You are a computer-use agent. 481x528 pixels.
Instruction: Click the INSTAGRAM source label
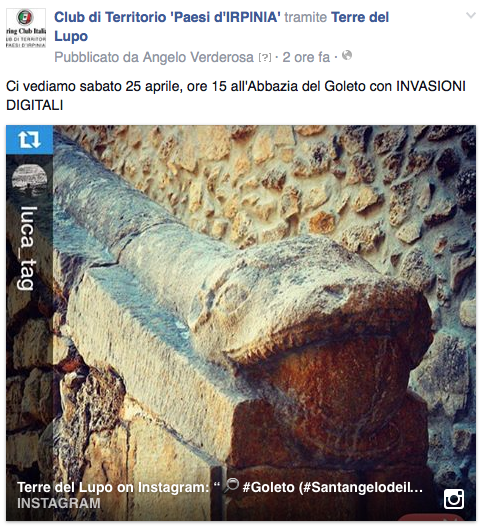point(59,503)
